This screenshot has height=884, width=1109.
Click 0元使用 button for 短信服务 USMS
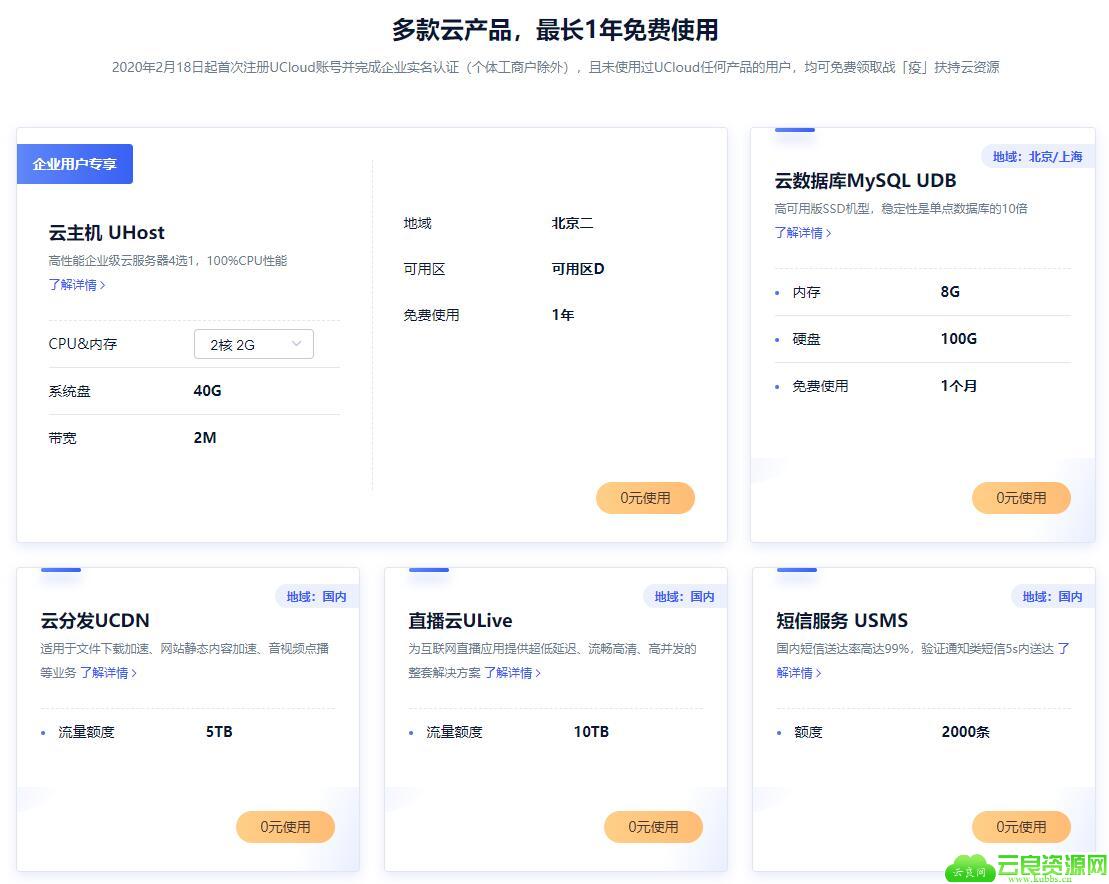(1021, 827)
